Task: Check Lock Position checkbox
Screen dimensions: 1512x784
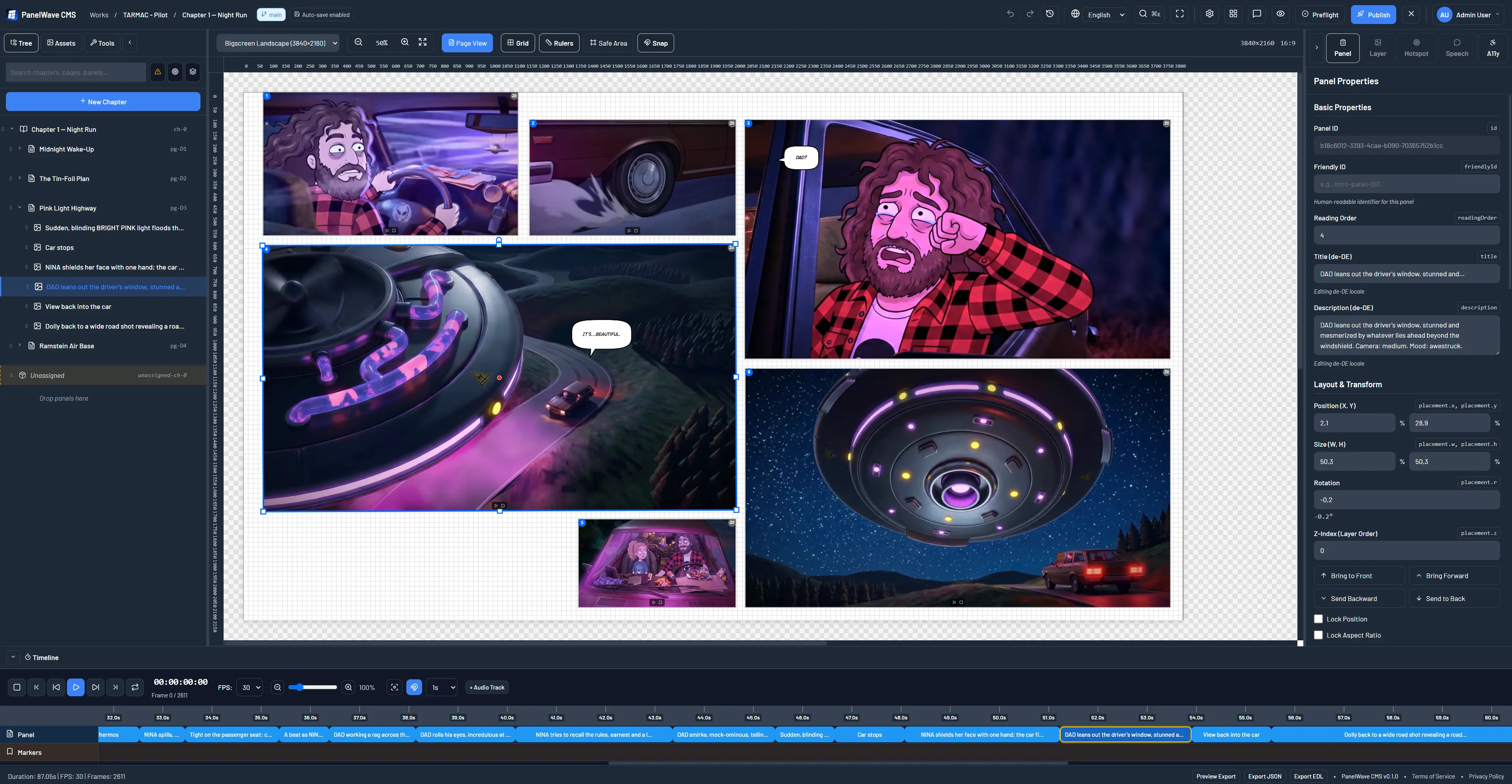Action: point(1318,619)
